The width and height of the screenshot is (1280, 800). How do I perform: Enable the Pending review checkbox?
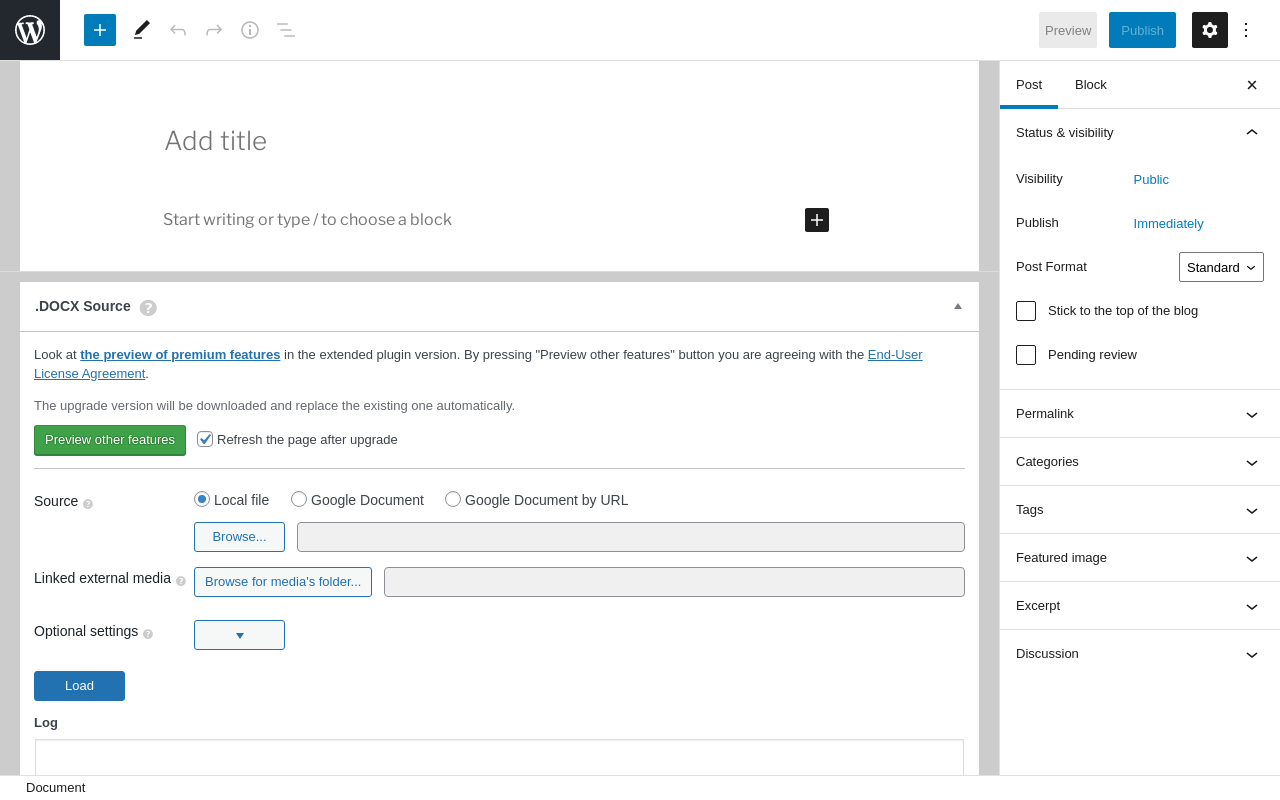coord(1026,355)
